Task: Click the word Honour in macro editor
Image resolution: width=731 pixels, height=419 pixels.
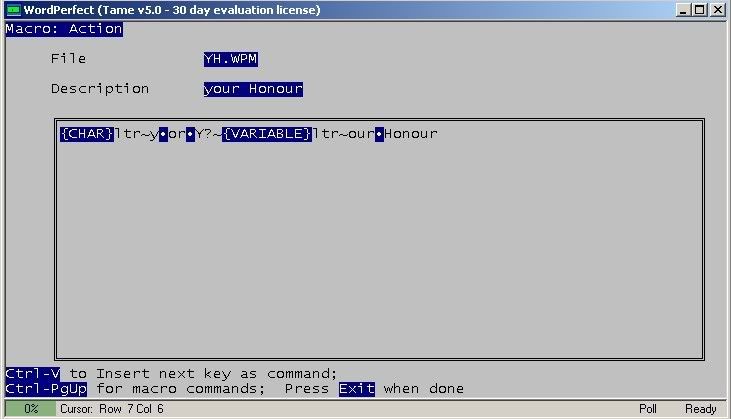Action: pos(411,134)
